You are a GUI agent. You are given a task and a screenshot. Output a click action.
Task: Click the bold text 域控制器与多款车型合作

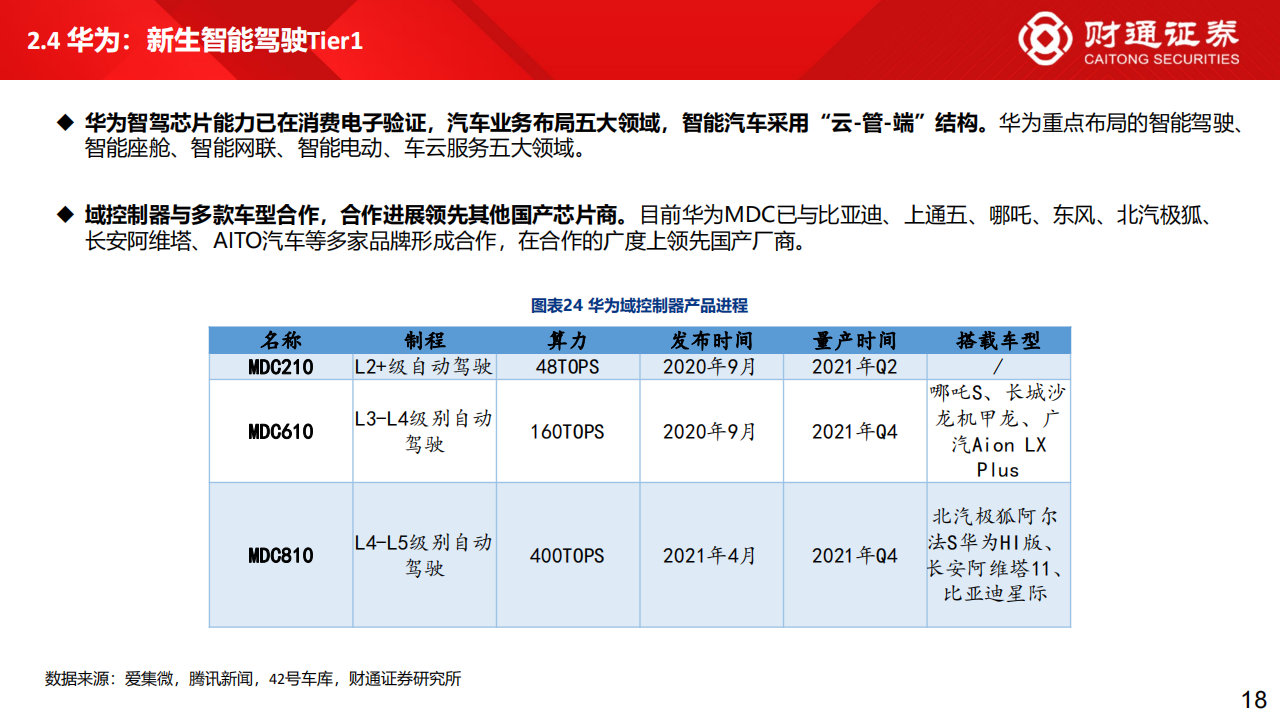[x=201, y=215]
